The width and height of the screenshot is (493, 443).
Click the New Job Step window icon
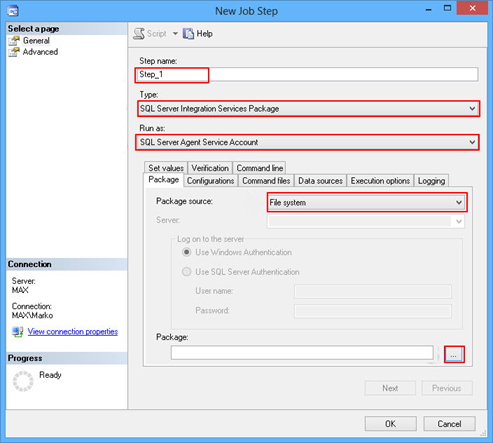pos(13,11)
